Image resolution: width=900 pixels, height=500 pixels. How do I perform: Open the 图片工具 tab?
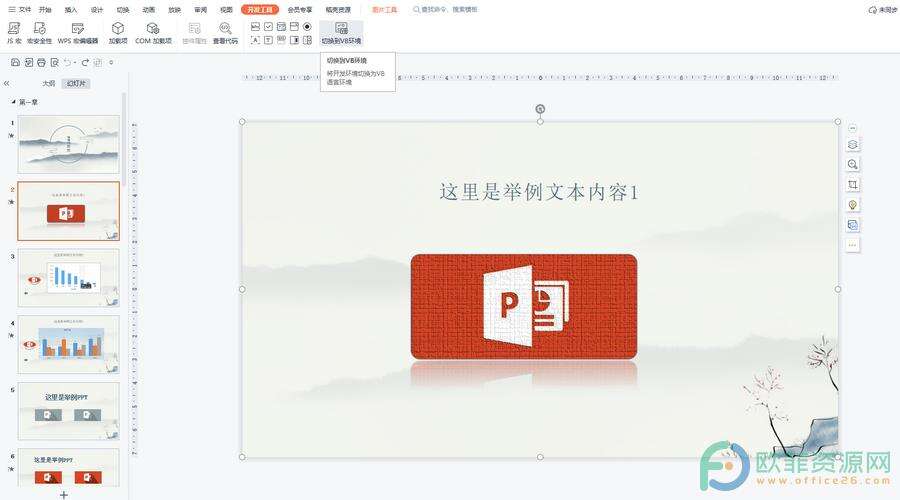384,10
